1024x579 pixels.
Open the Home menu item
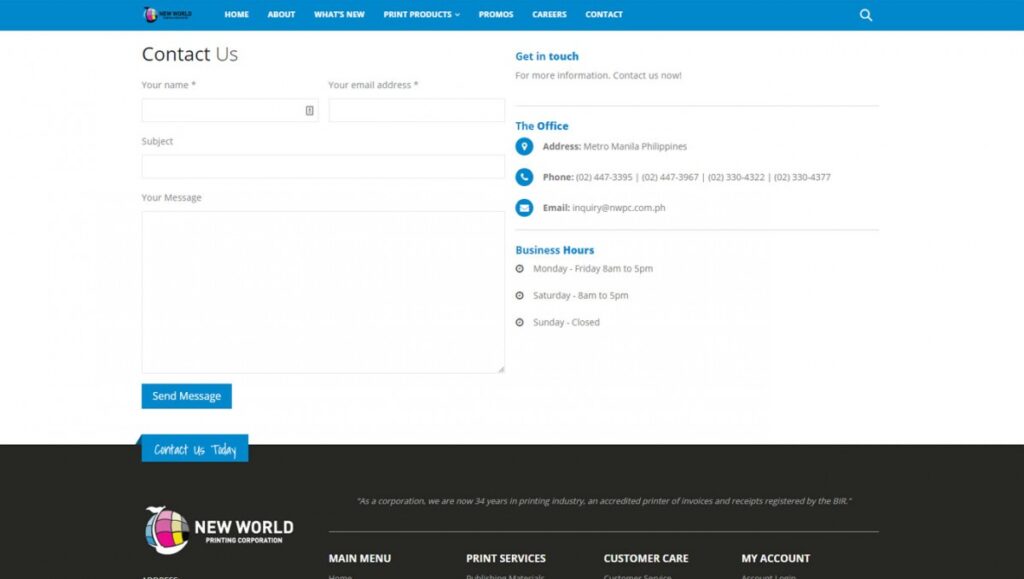coord(237,15)
